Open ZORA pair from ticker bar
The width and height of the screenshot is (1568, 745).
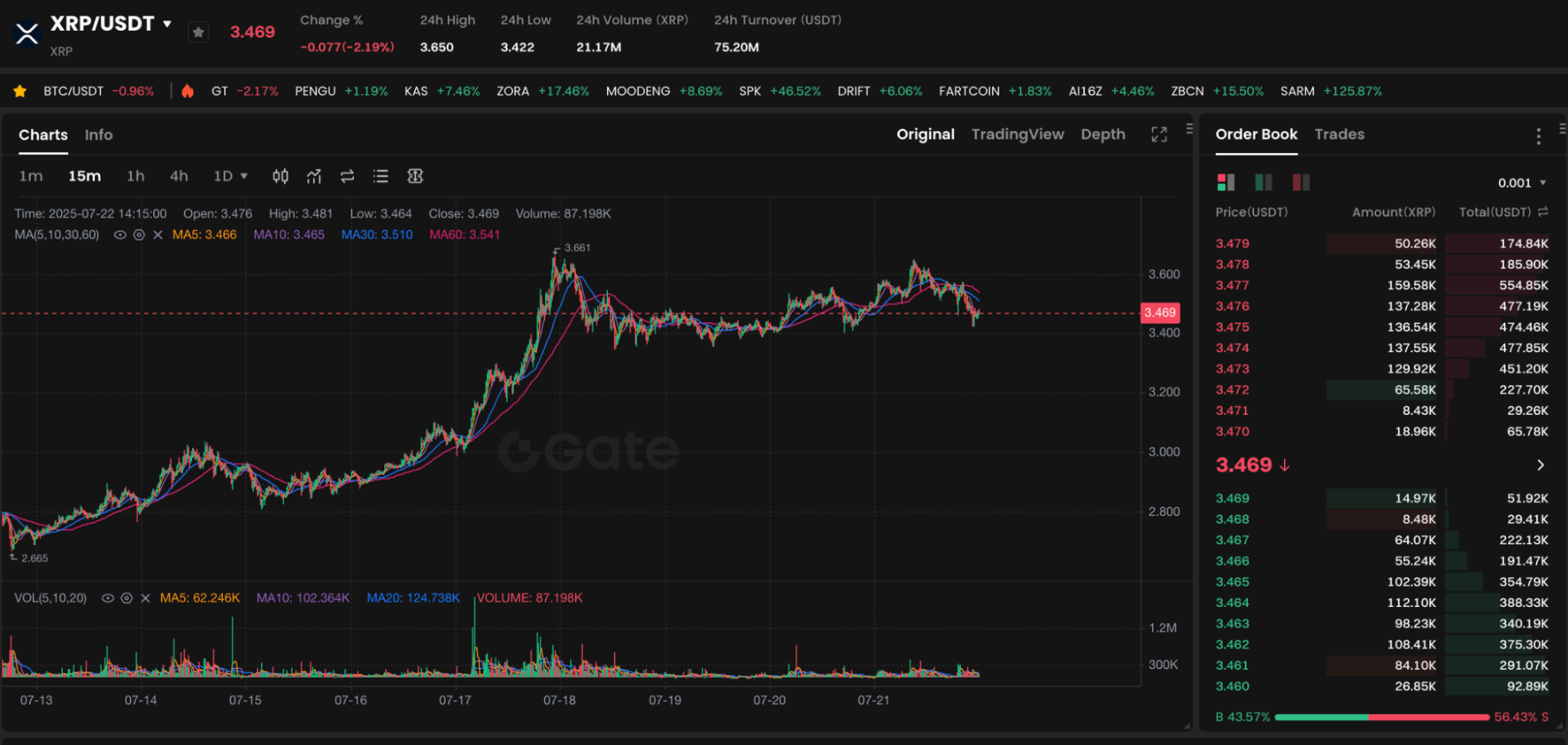coord(543,91)
